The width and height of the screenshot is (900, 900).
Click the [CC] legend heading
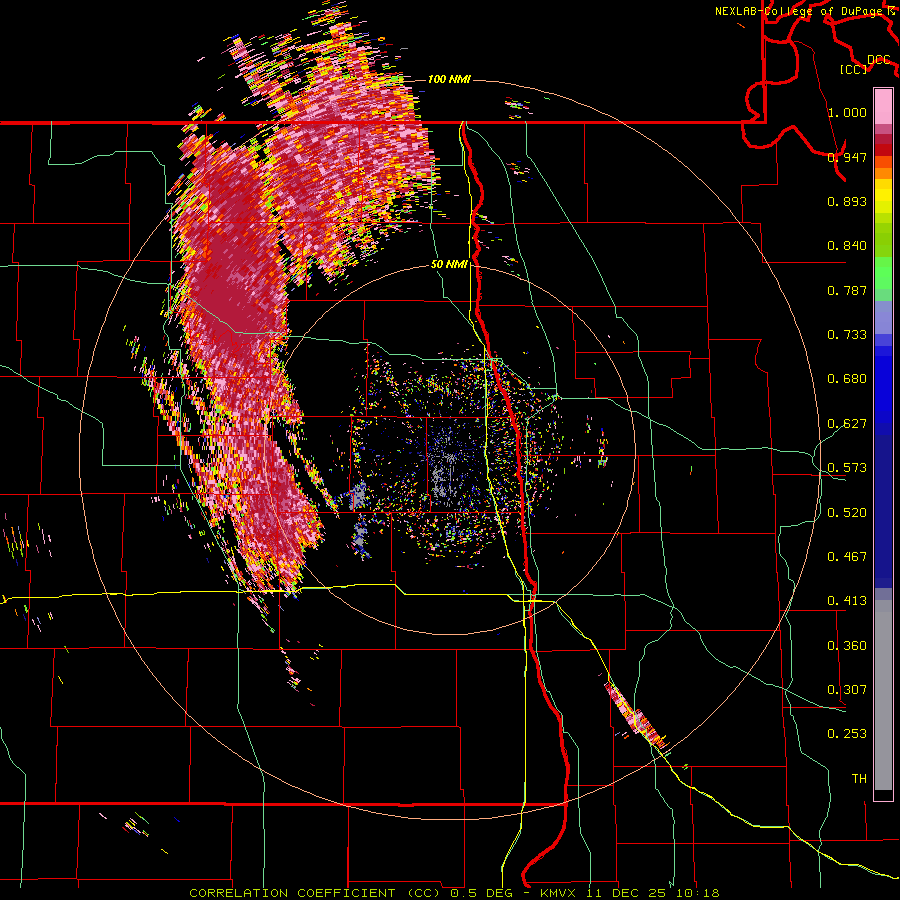(854, 69)
